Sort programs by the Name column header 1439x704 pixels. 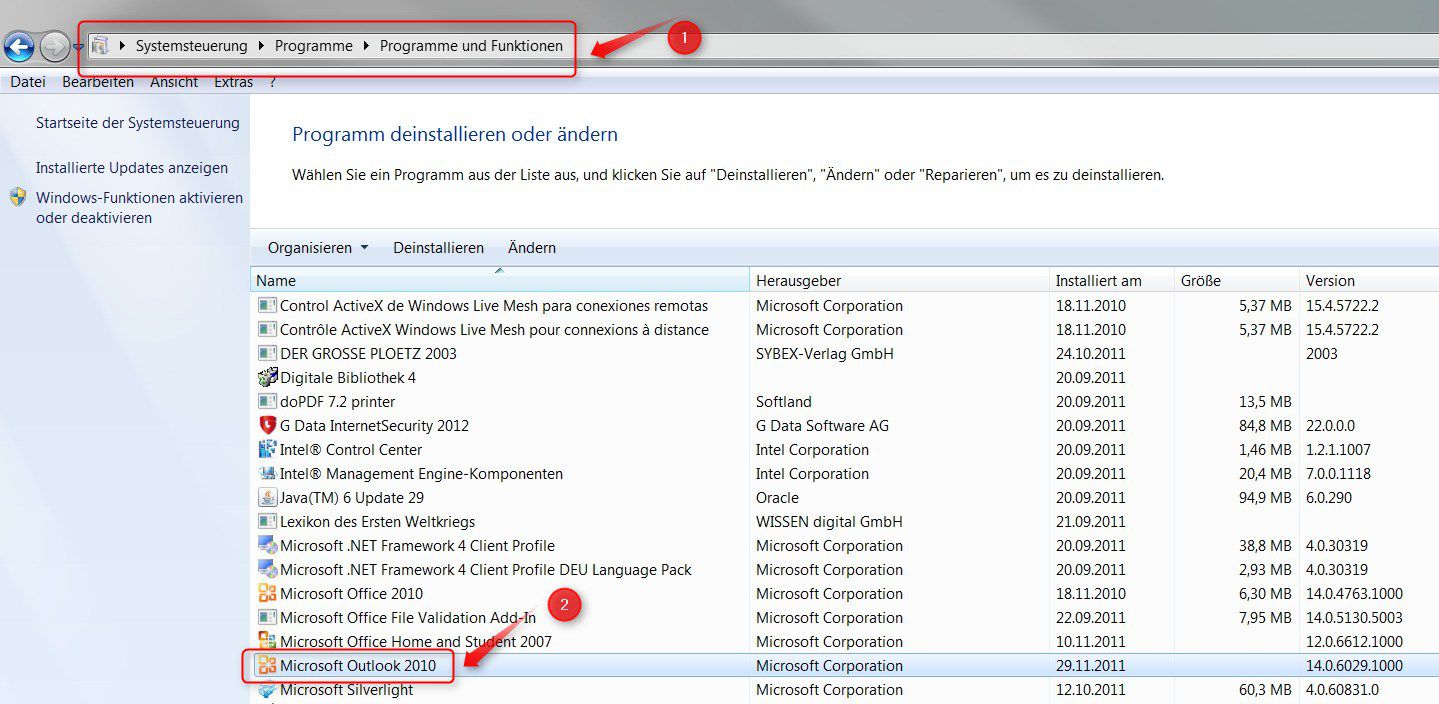coord(276,280)
